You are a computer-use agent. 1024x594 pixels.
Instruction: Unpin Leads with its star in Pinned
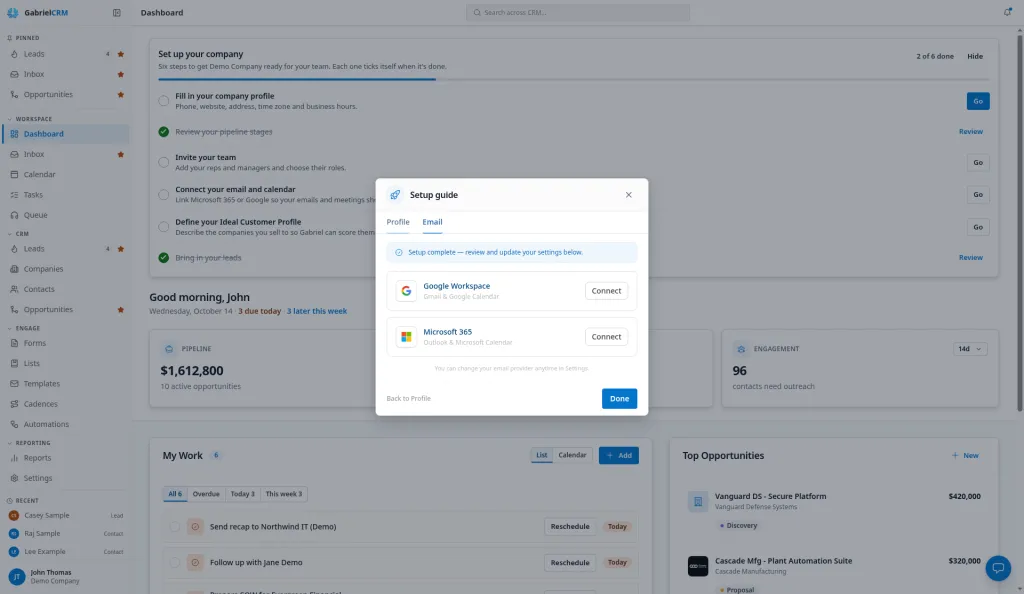click(x=121, y=54)
